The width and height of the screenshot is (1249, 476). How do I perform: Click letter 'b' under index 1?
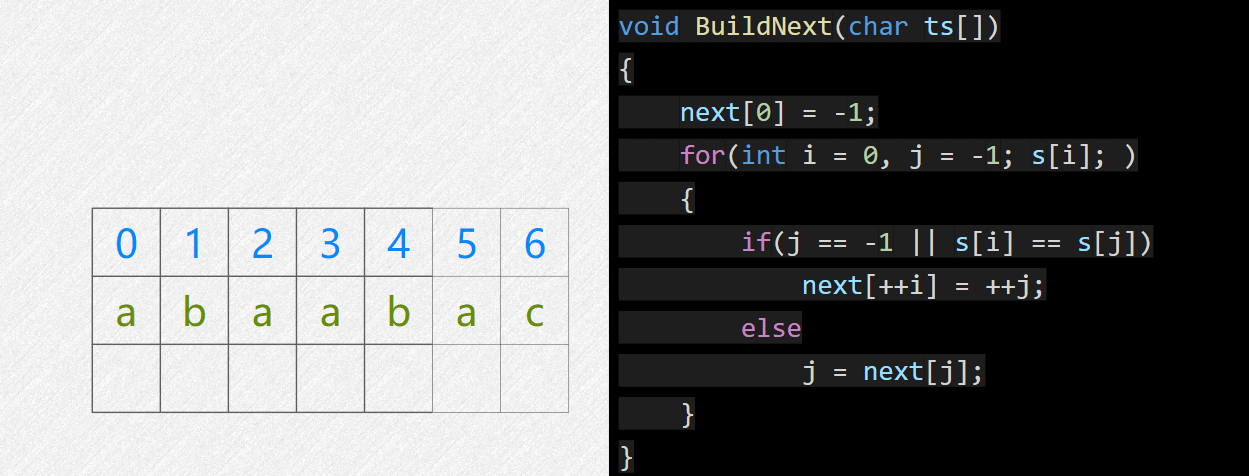coord(194,311)
